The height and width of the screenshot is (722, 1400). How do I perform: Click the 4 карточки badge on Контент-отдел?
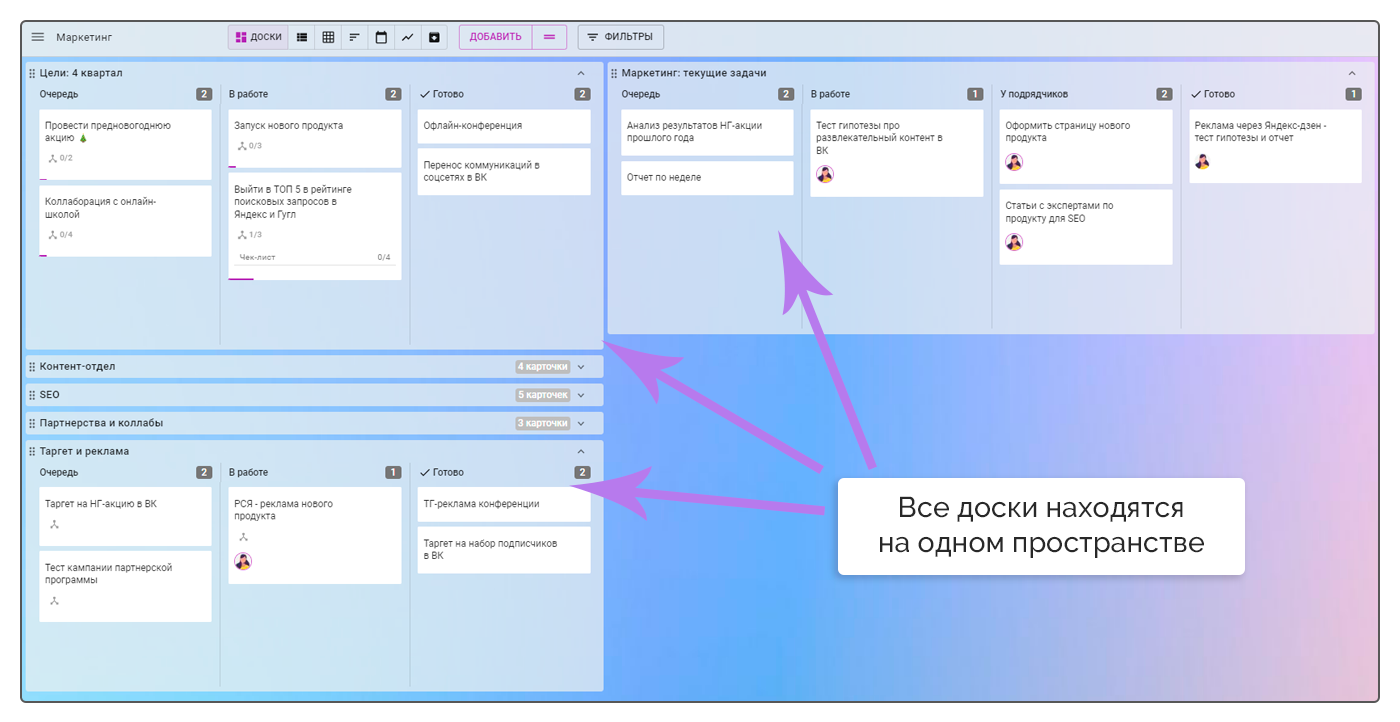click(543, 367)
